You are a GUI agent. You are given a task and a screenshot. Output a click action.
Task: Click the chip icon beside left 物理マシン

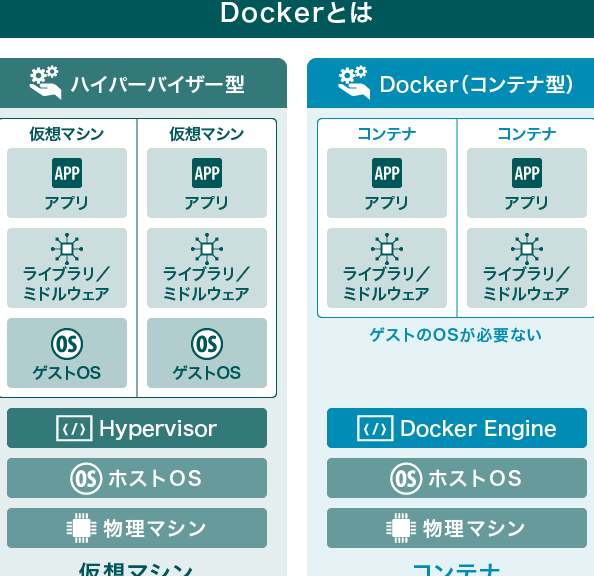point(81,528)
